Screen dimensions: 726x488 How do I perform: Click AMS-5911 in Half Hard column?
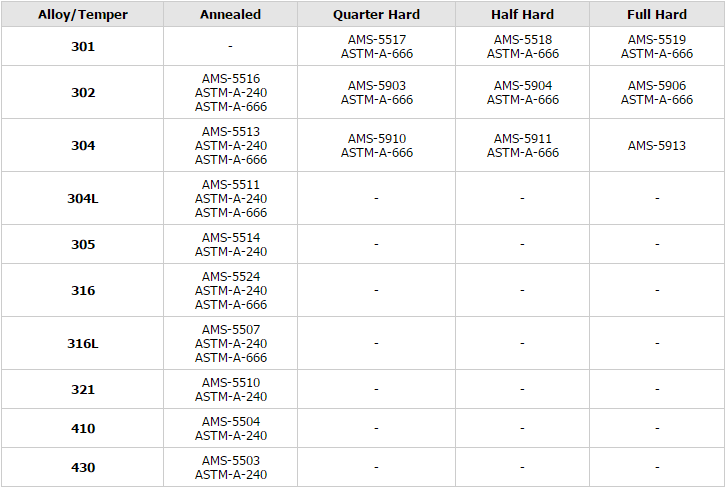click(523, 139)
